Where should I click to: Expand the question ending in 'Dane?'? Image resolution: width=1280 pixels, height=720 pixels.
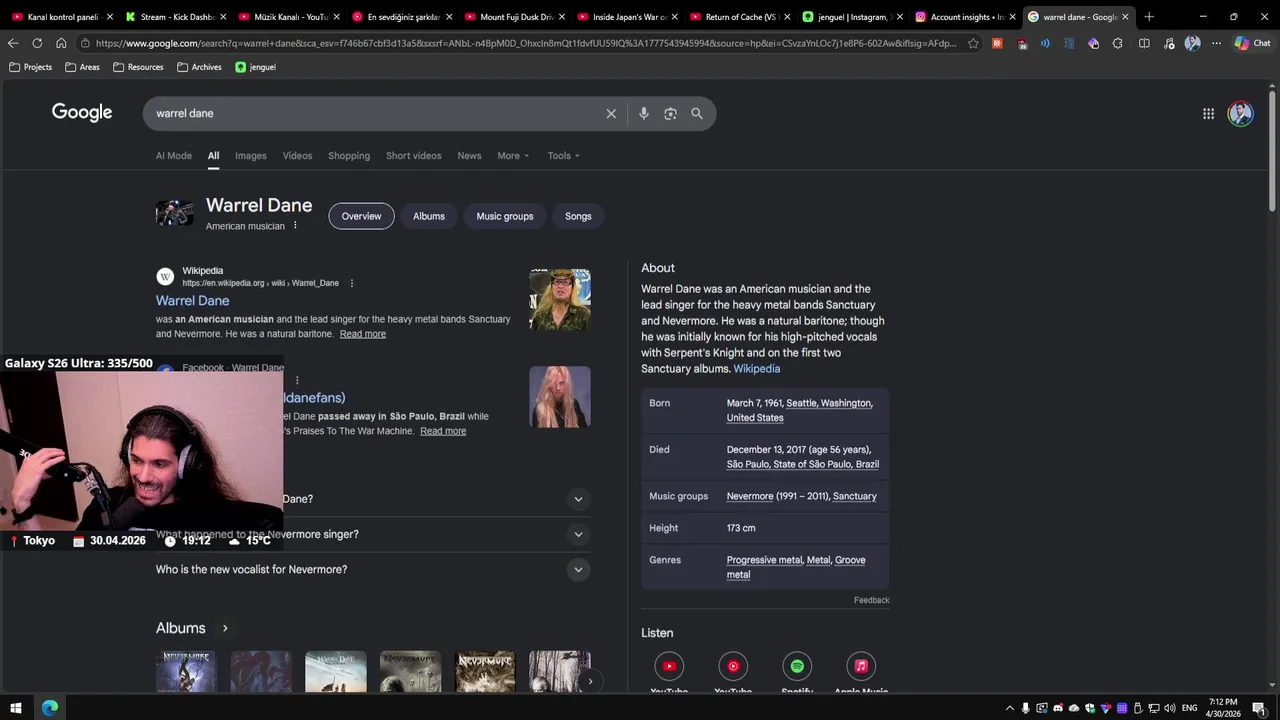pos(373,499)
